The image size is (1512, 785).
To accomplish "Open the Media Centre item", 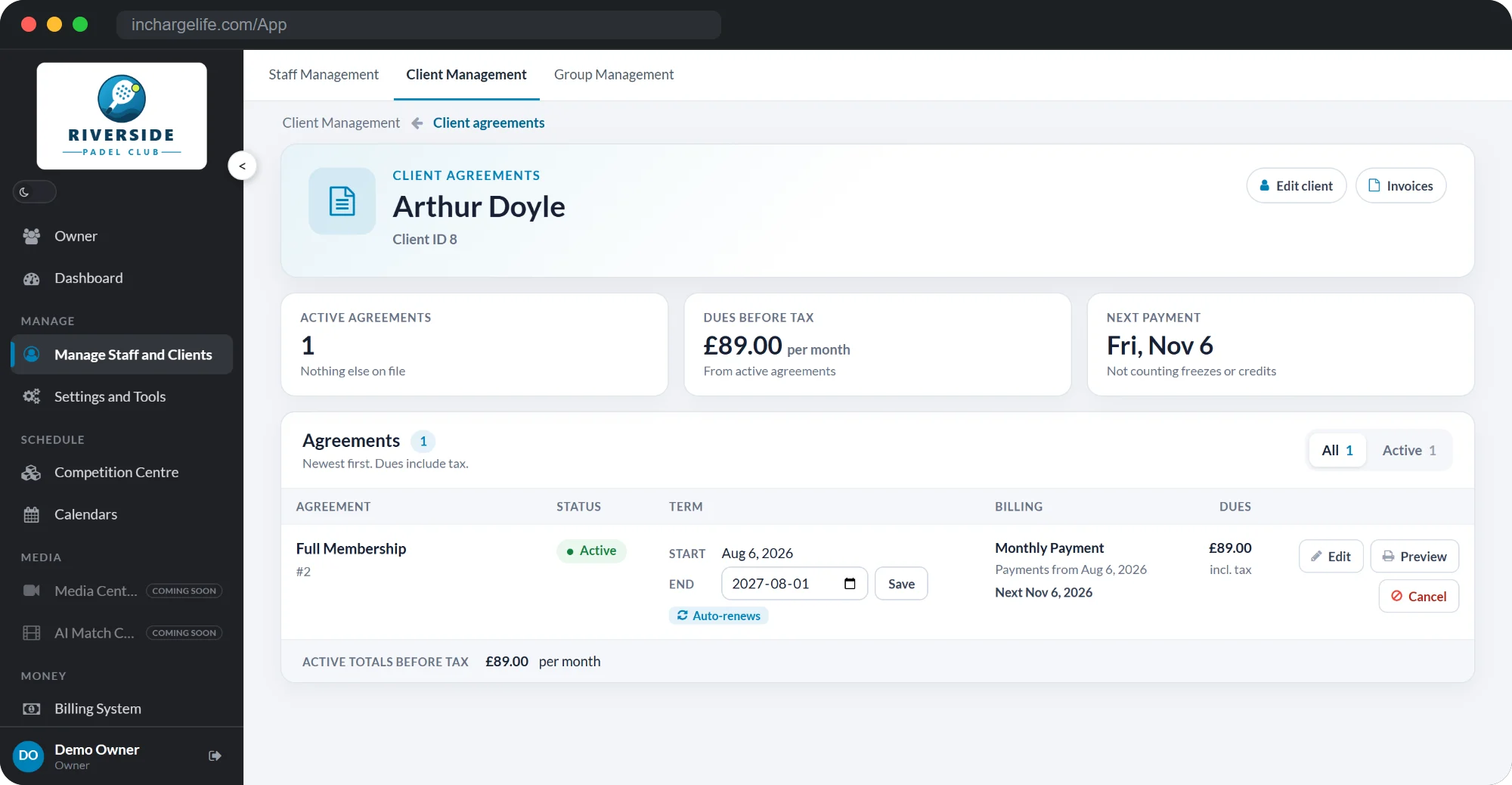I will (121, 591).
